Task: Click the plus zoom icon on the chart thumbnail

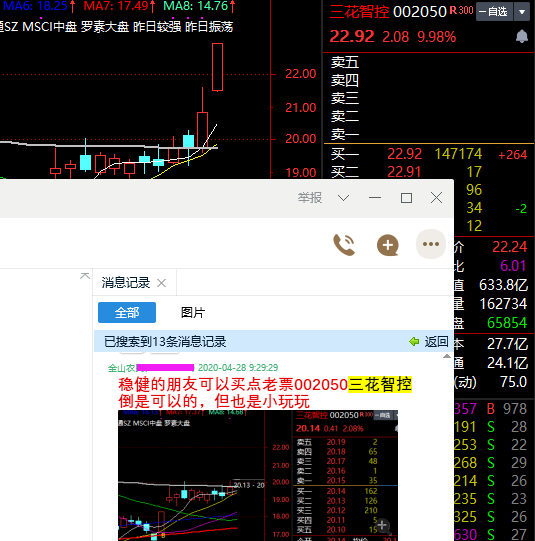Action: 382,525
